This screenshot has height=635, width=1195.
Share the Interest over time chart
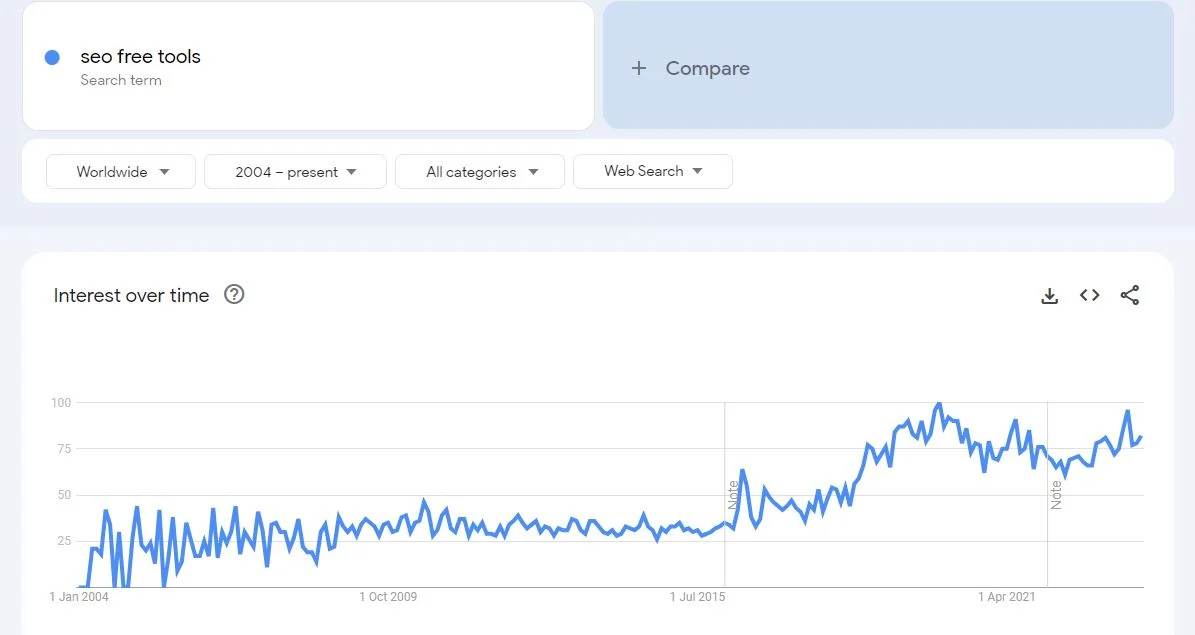coord(1130,295)
